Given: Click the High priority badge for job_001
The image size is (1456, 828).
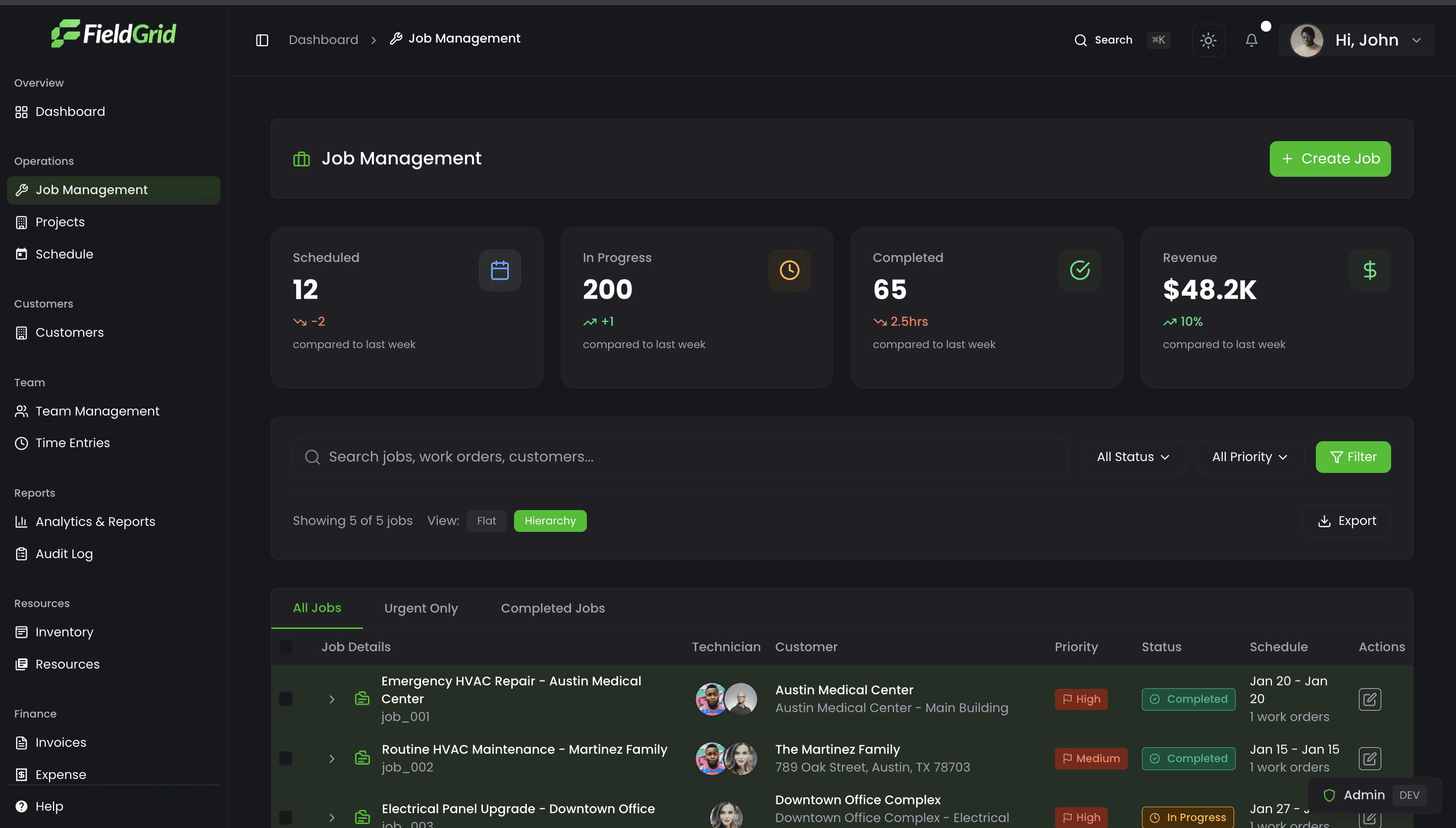Looking at the screenshot, I should tap(1081, 699).
